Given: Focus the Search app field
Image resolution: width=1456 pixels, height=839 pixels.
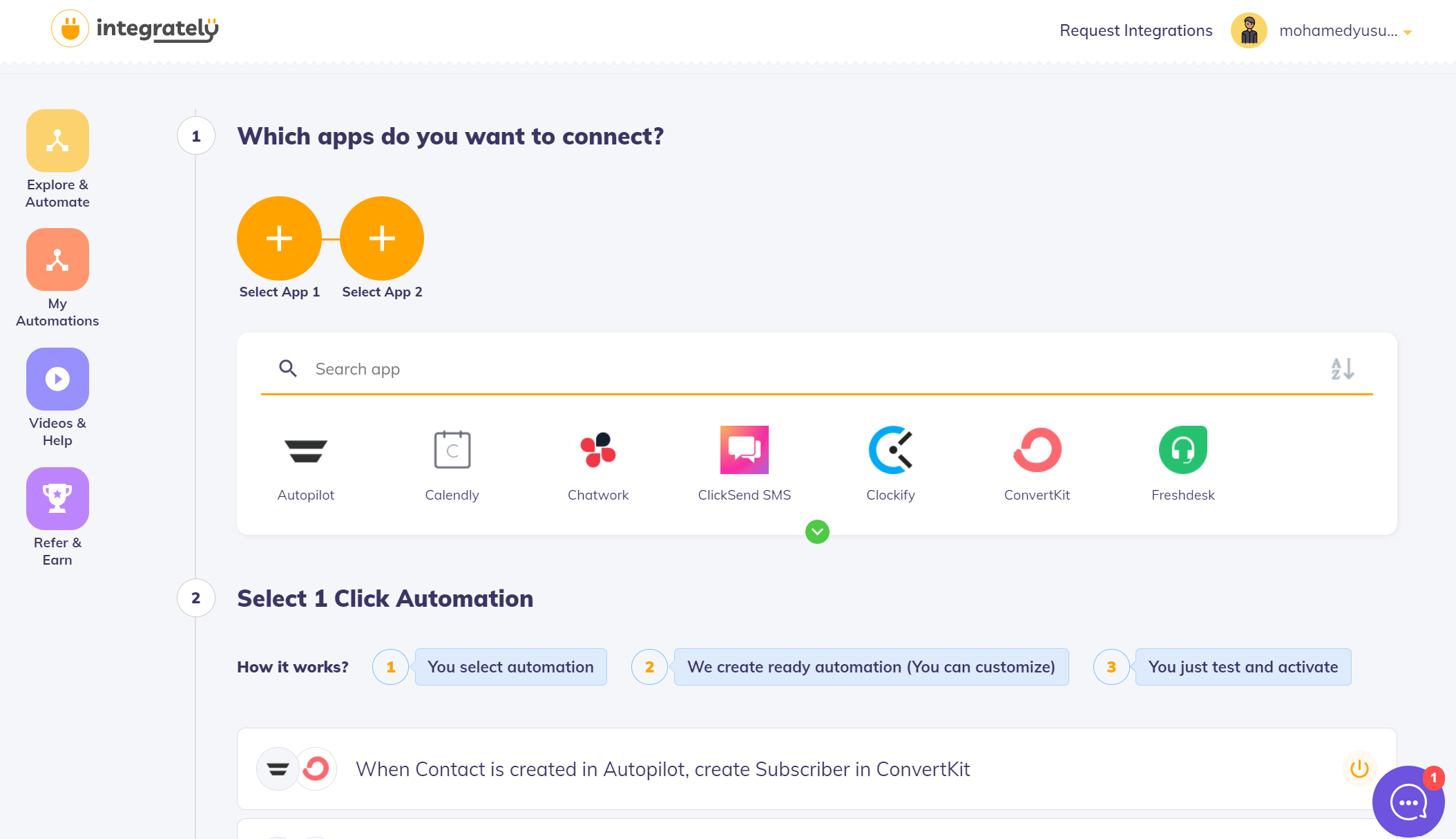Looking at the screenshot, I should 816,369.
